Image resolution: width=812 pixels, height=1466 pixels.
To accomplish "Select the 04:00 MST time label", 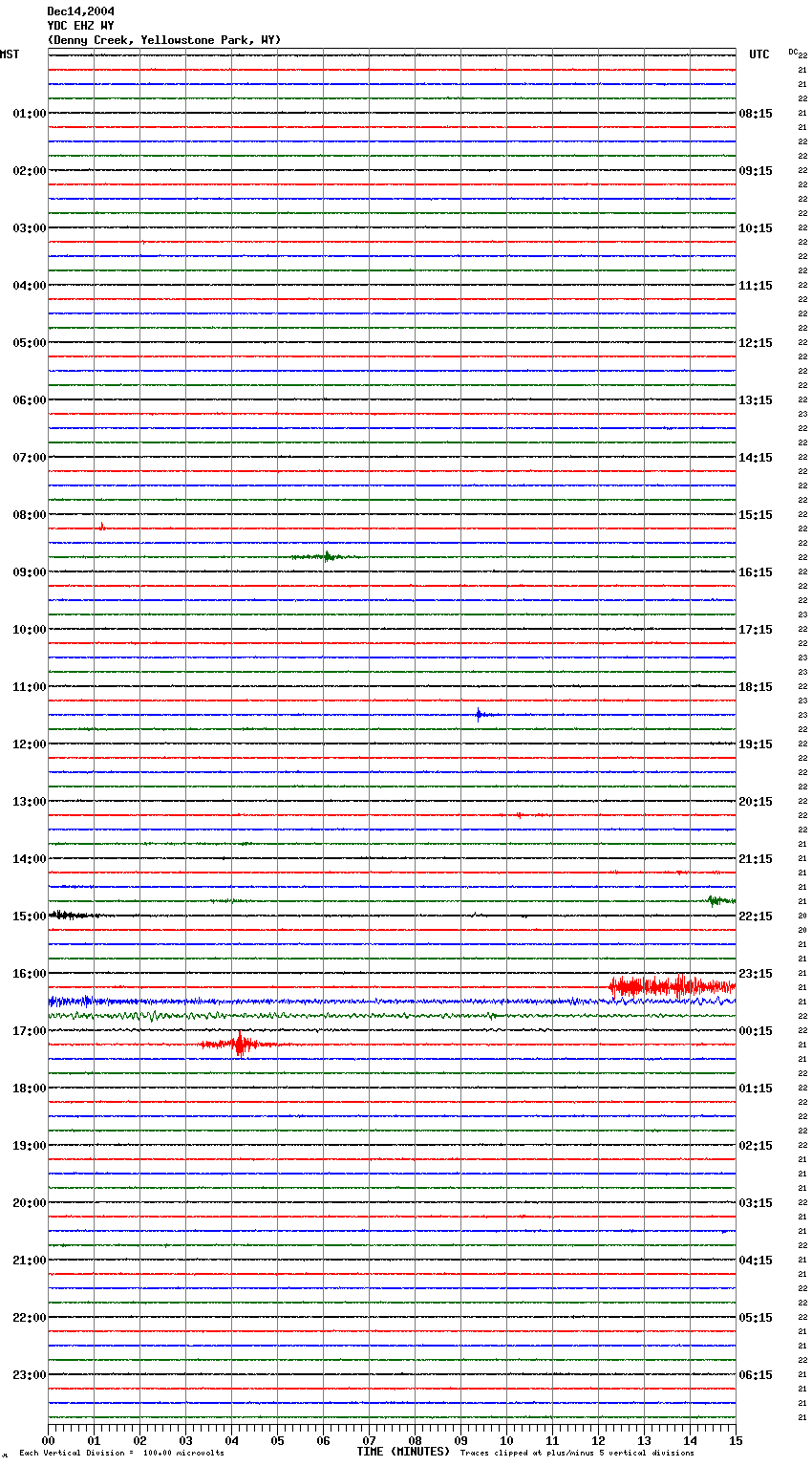I will coord(30,286).
